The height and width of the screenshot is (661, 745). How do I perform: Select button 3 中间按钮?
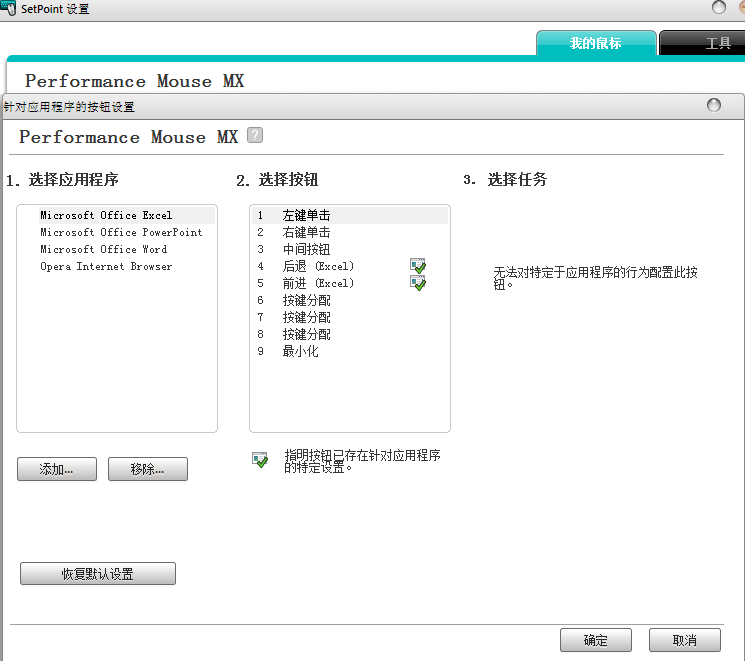tap(350, 249)
